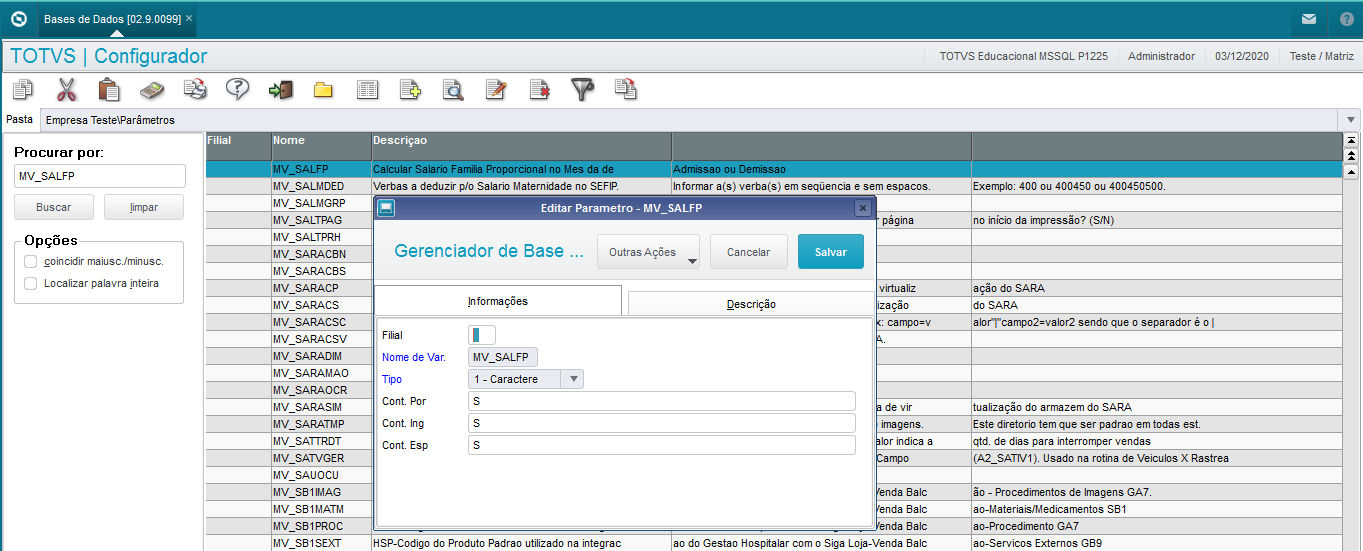The width and height of the screenshot is (1363, 551).
Task: Click the funnel filter icon
Action: 582,89
